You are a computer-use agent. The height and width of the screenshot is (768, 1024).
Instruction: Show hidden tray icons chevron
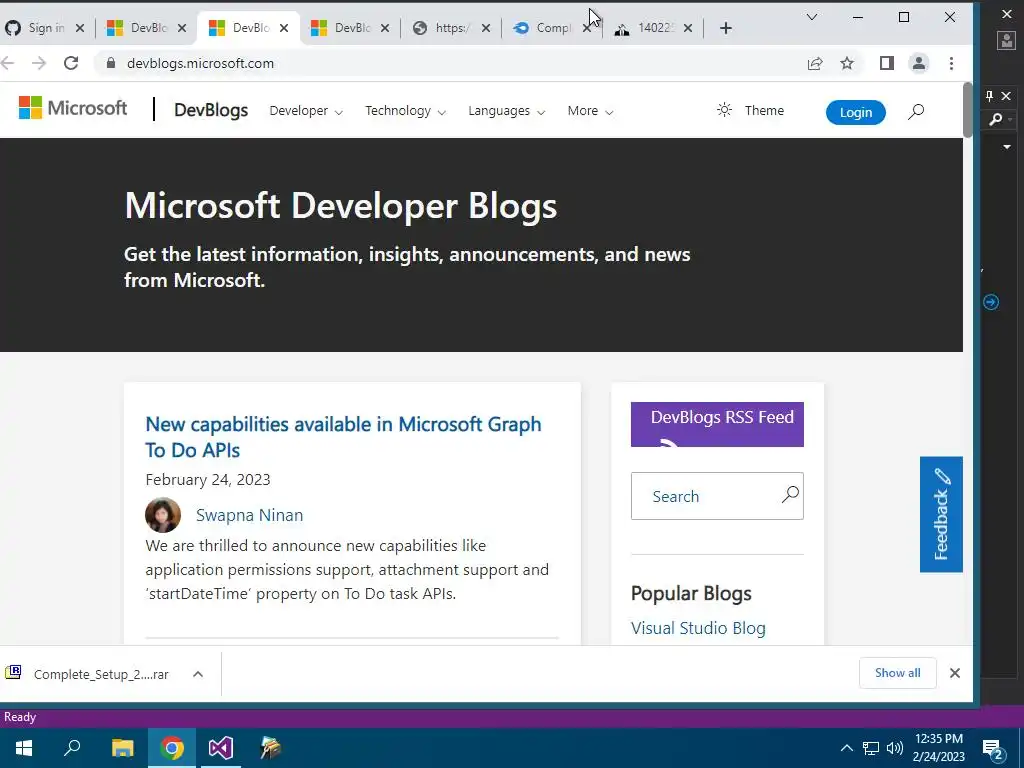pos(846,748)
